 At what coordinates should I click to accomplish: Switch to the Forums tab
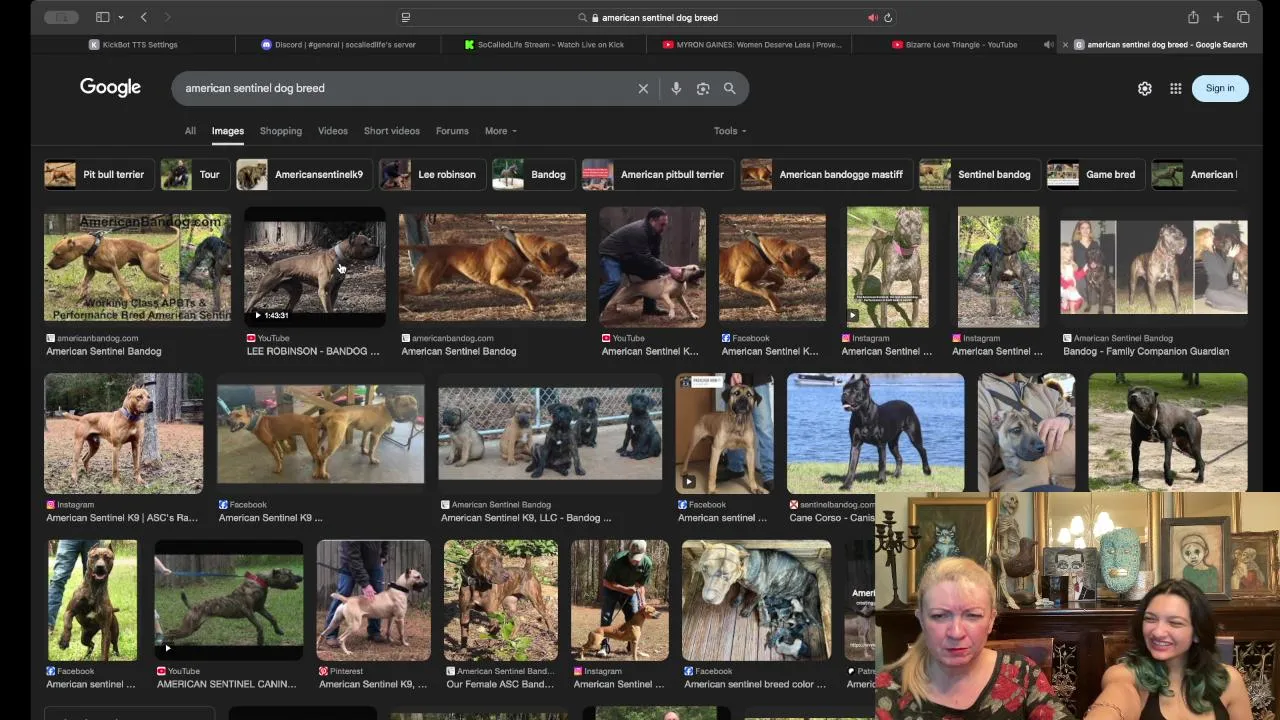point(452,131)
